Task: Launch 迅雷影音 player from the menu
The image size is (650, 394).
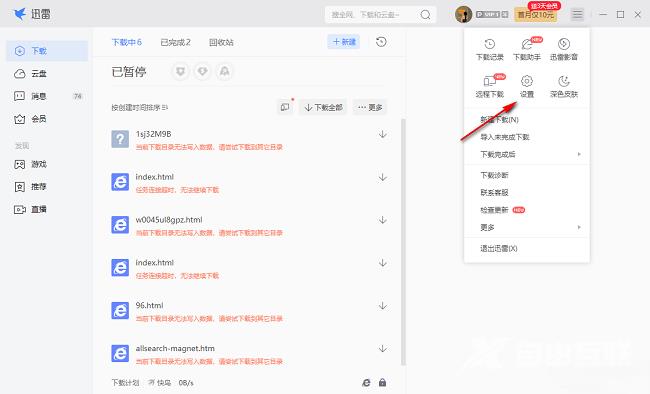Action: coord(563,49)
